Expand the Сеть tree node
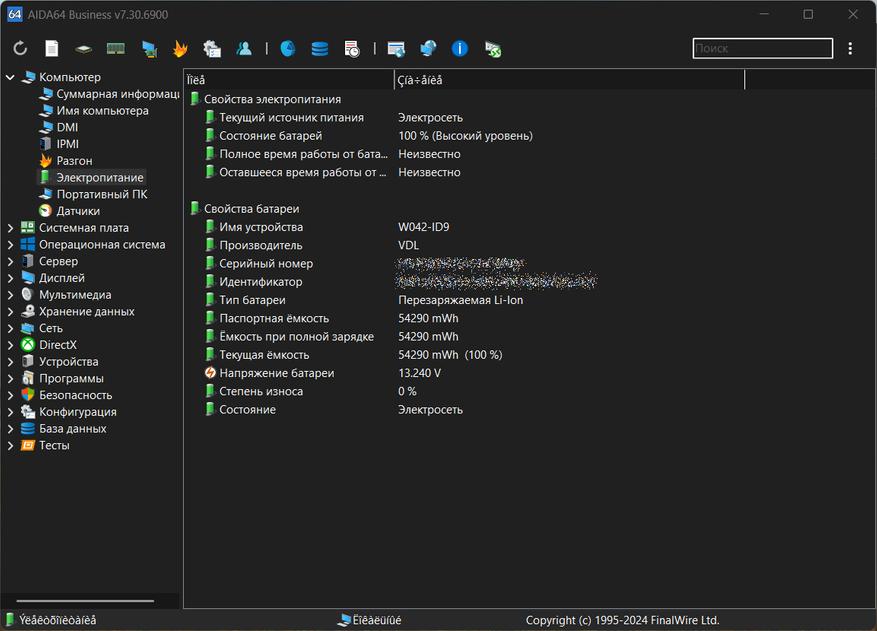Screen dimensions: 877x631 click(10, 328)
